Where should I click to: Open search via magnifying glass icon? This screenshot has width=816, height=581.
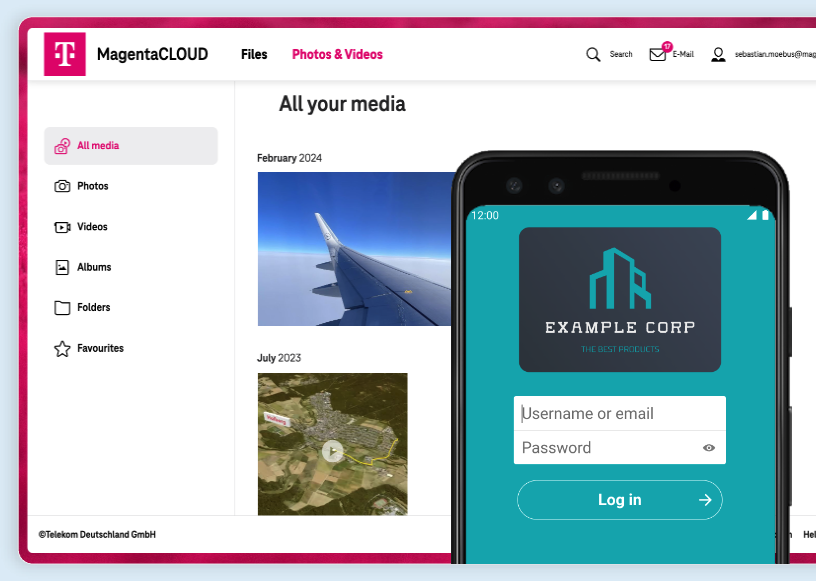(593, 54)
